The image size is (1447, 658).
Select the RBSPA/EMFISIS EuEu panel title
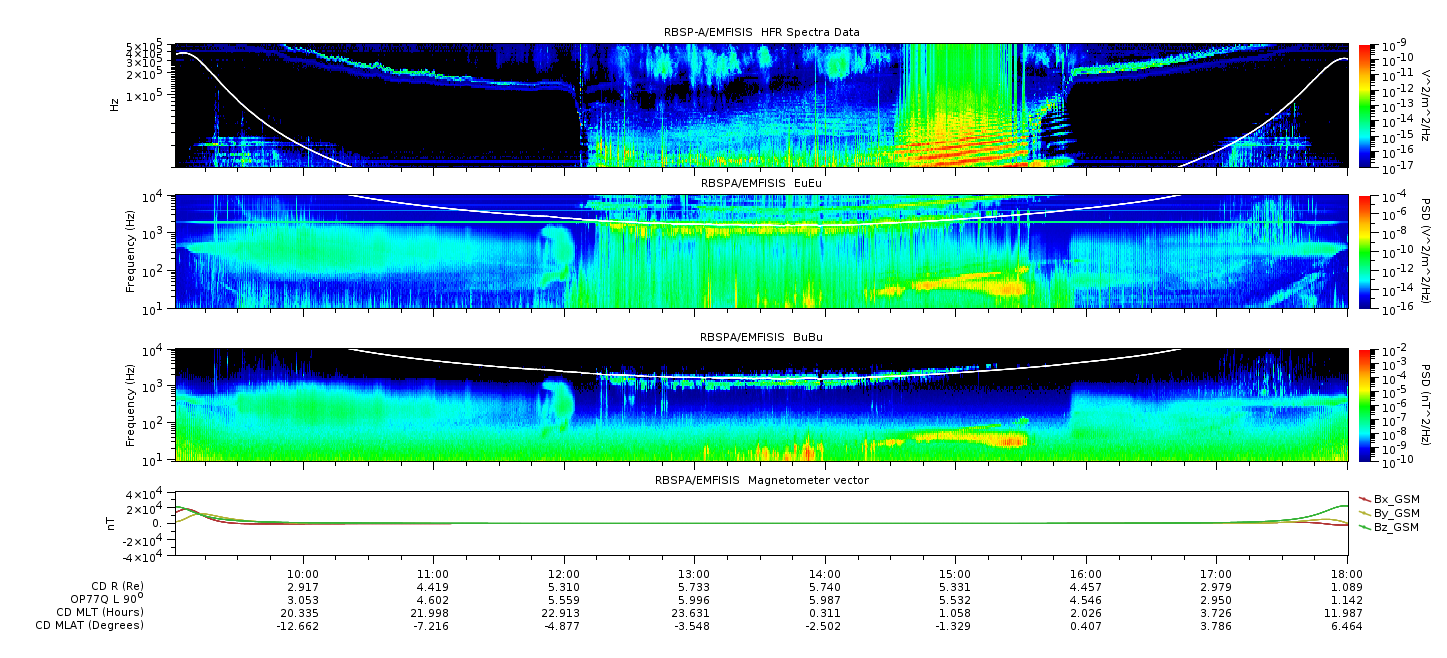point(761,184)
